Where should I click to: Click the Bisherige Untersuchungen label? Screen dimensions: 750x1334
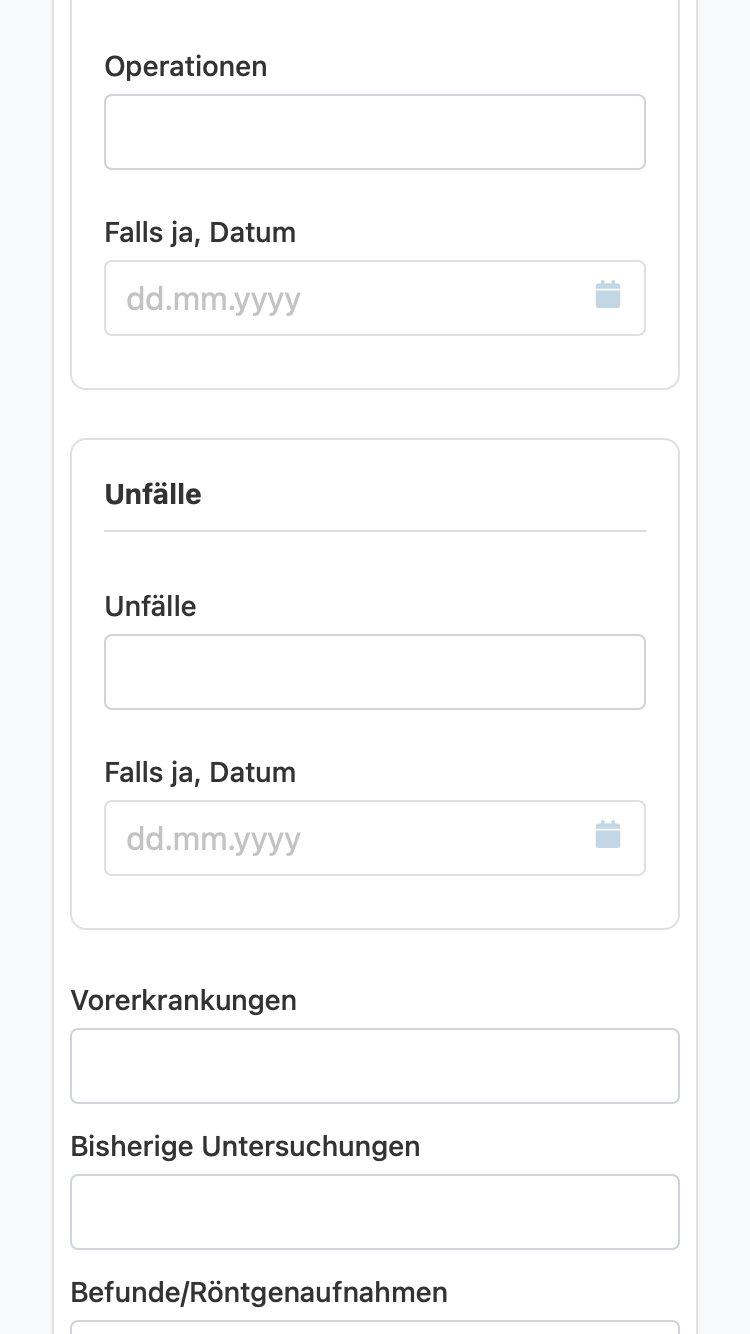point(246,1146)
